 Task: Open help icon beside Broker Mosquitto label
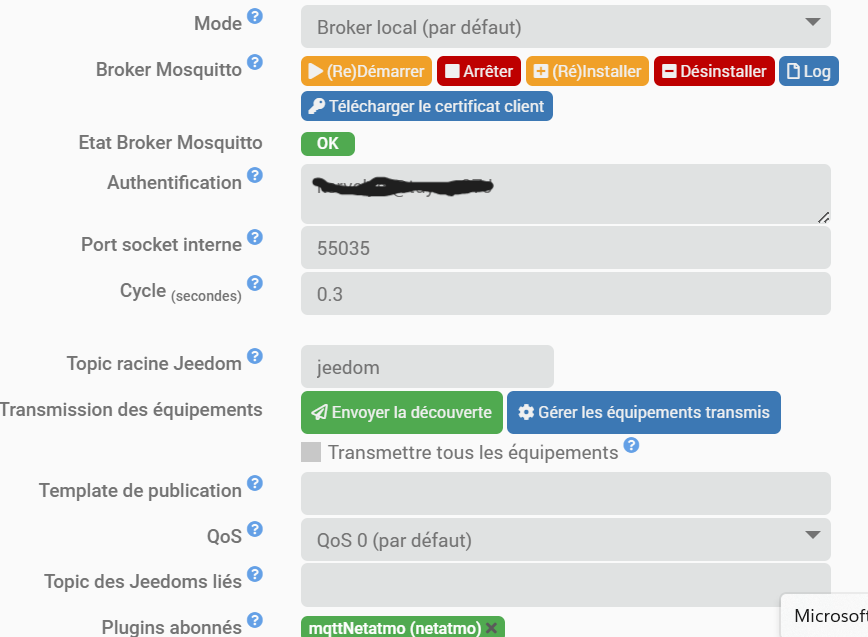[255, 62]
